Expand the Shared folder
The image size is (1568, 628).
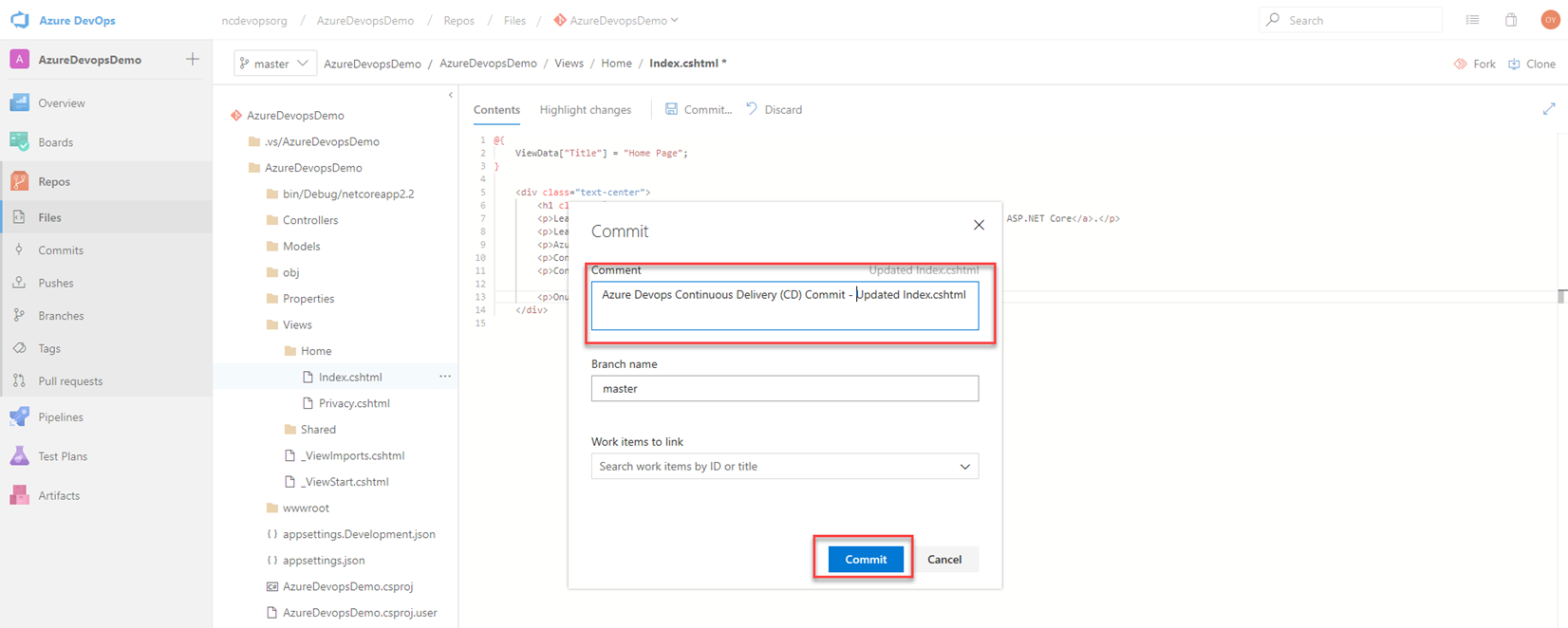pyautogui.click(x=310, y=429)
